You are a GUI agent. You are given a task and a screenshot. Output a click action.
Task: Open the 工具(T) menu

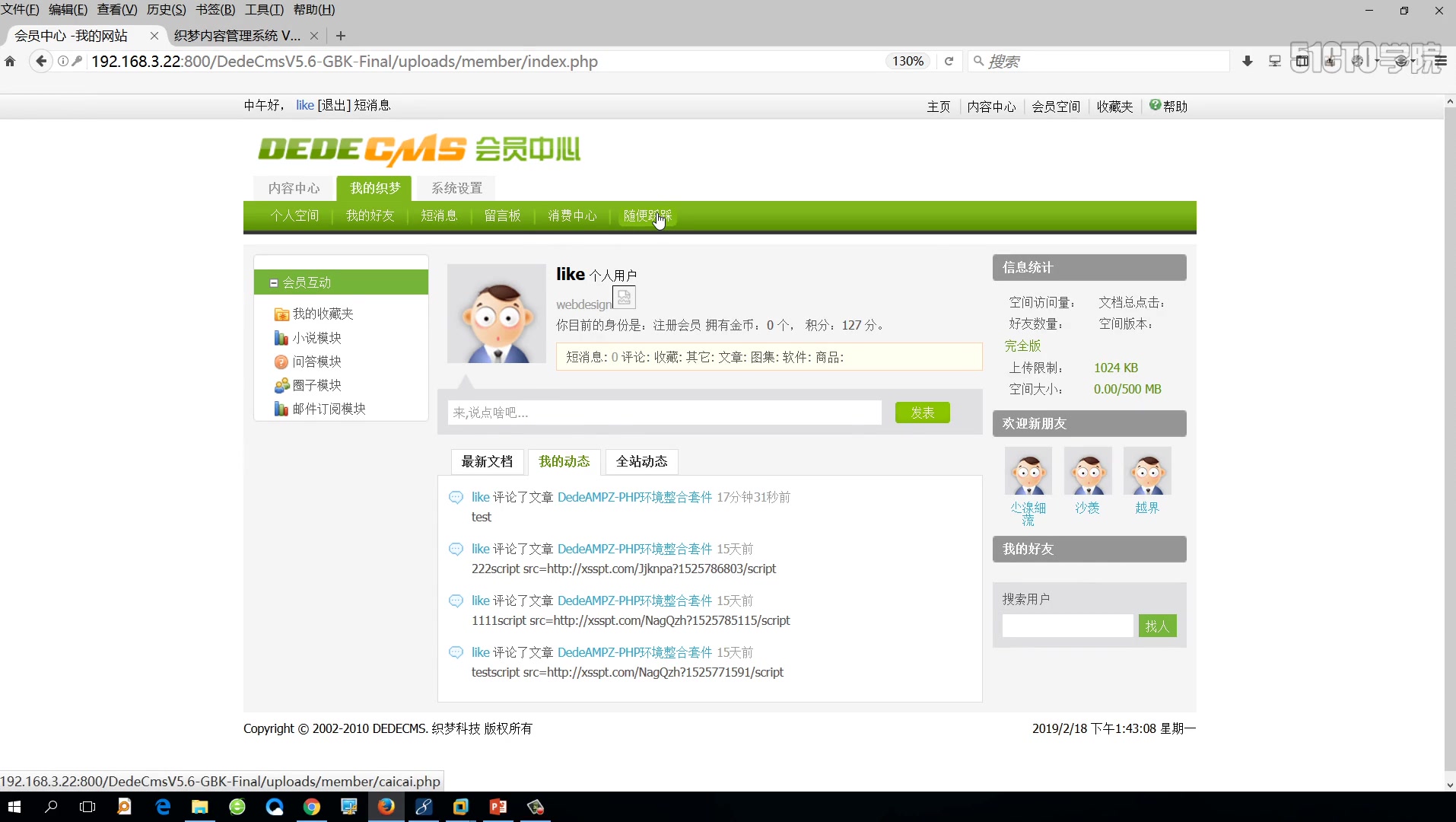point(264,10)
